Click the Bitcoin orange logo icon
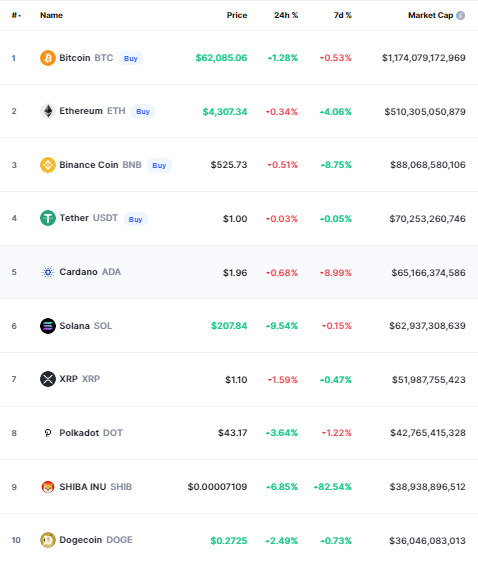 point(48,58)
